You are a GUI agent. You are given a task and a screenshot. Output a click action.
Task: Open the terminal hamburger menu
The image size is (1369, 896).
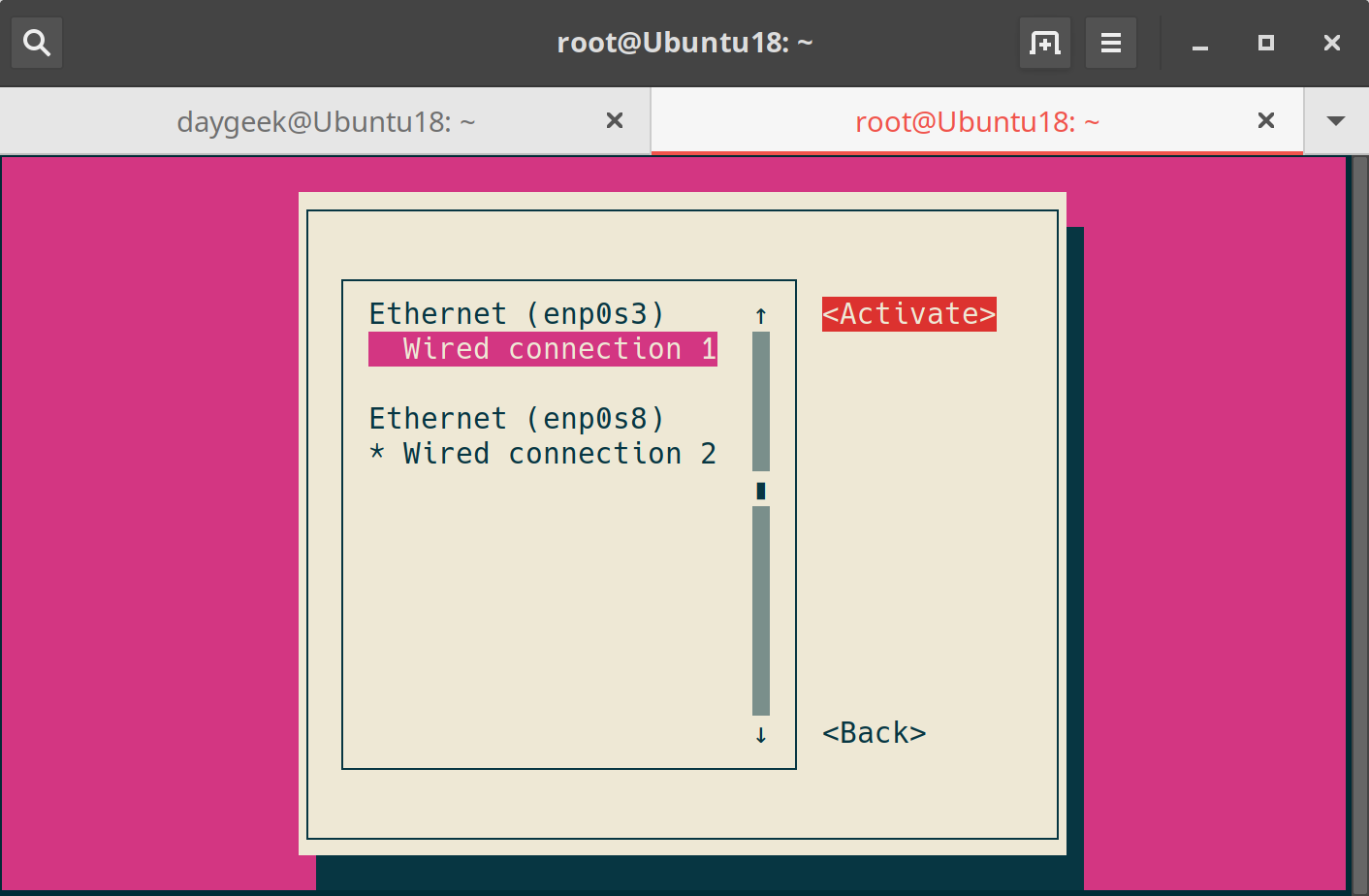(1110, 43)
